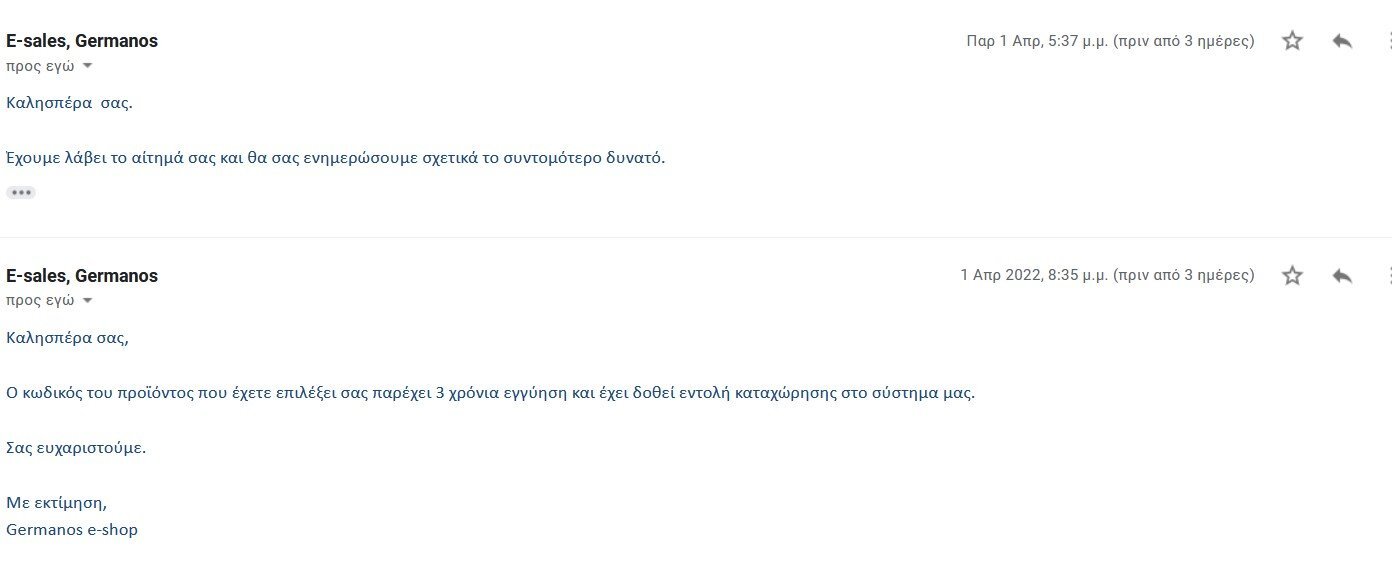
Task: Click the 'Germanos e-shop' signature line
Action: pyautogui.click(x=72, y=530)
